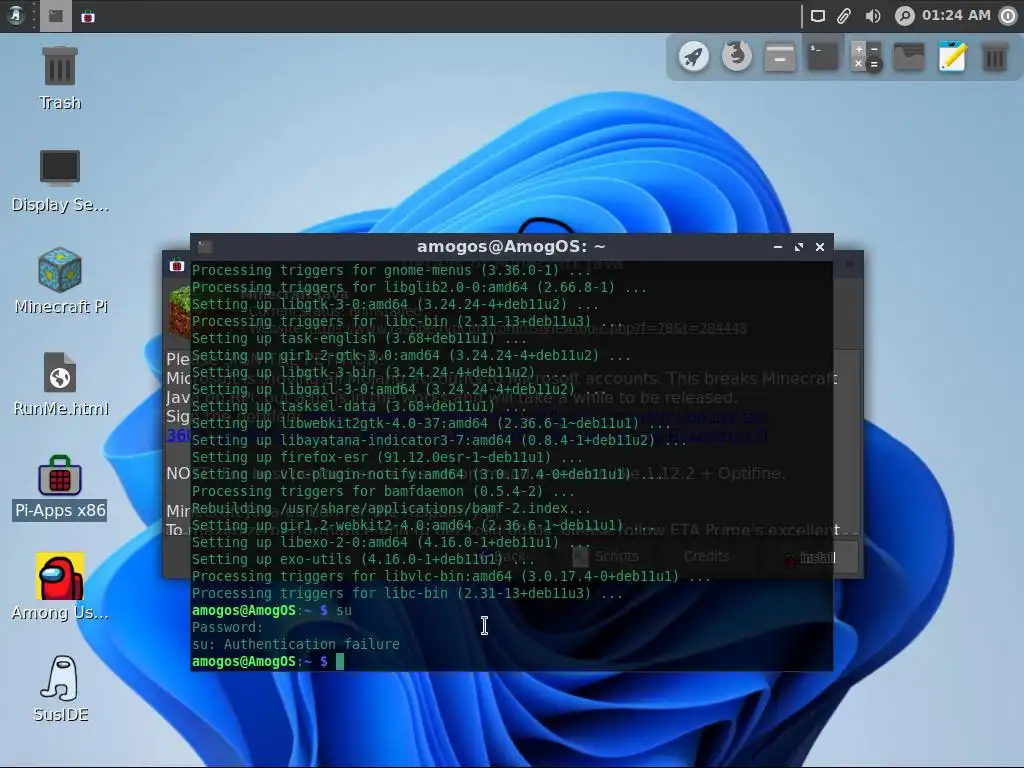This screenshot has width=1024, height=768.
Task: Select the Pi-Apps x86 desktop icon
Action: click(60, 487)
